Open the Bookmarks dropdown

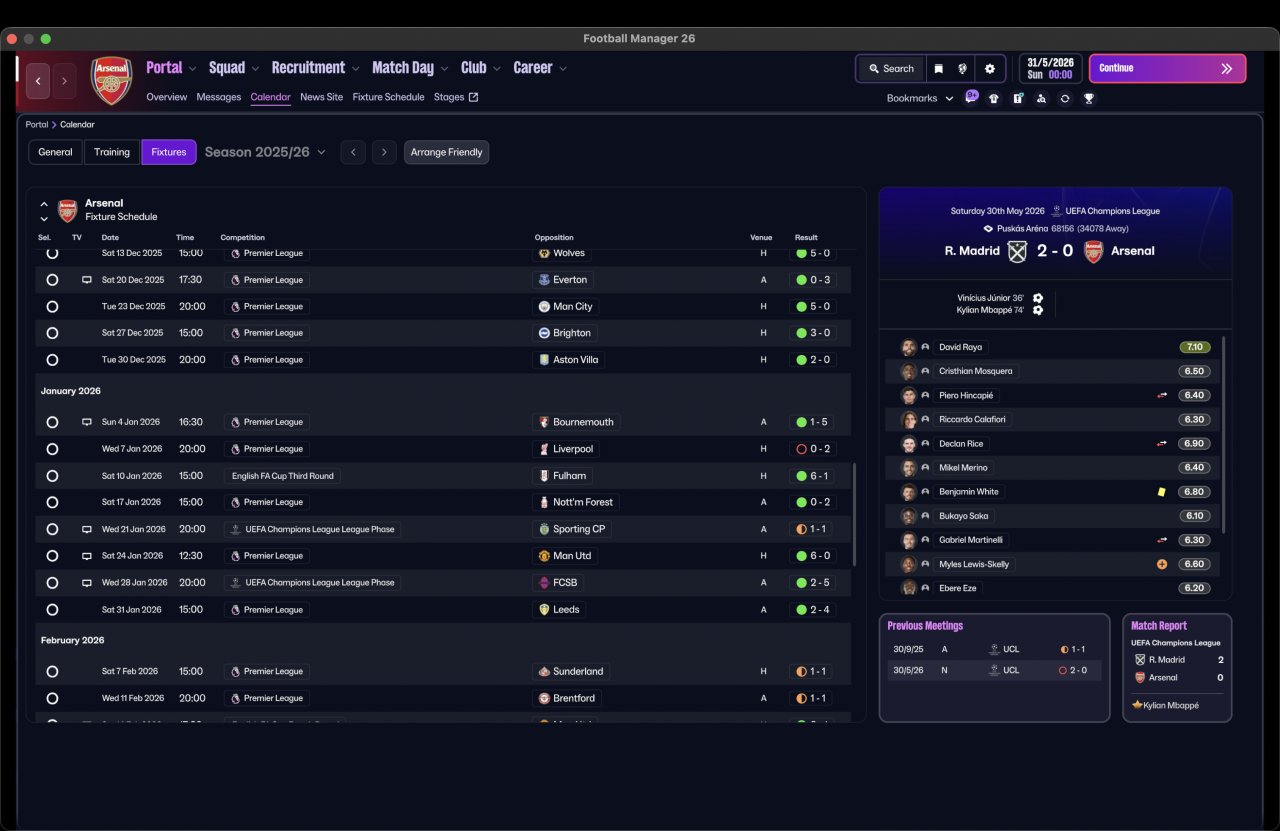click(920, 98)
